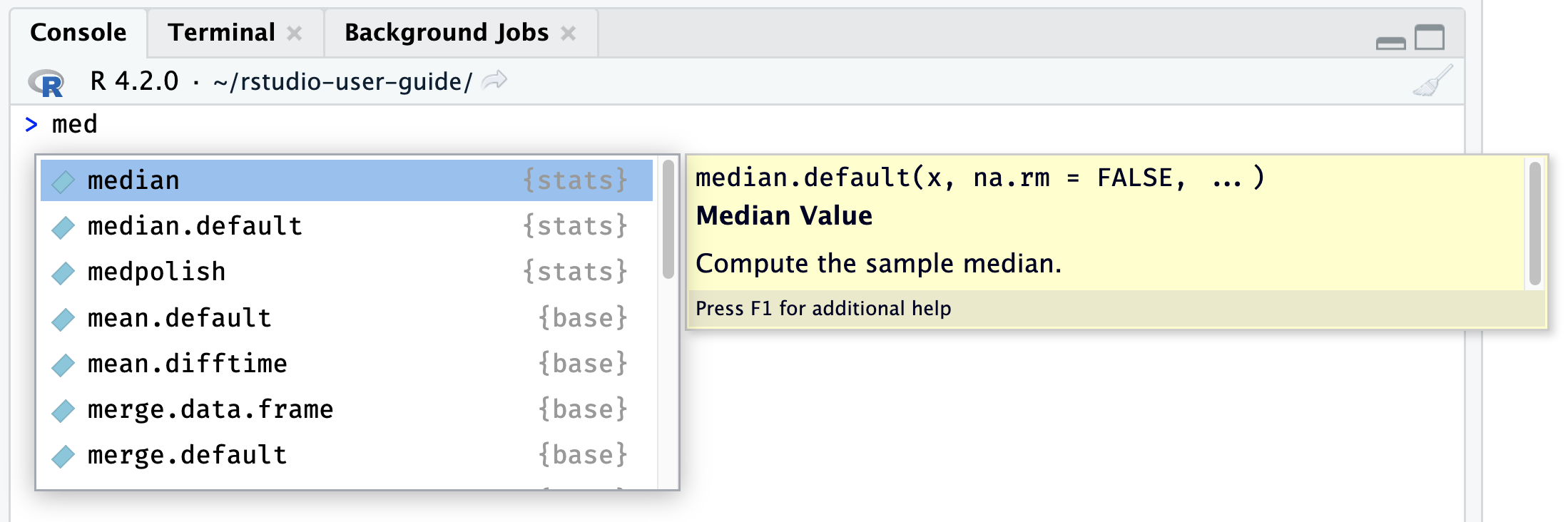Close the Background Jobs tab

(569, 33)
